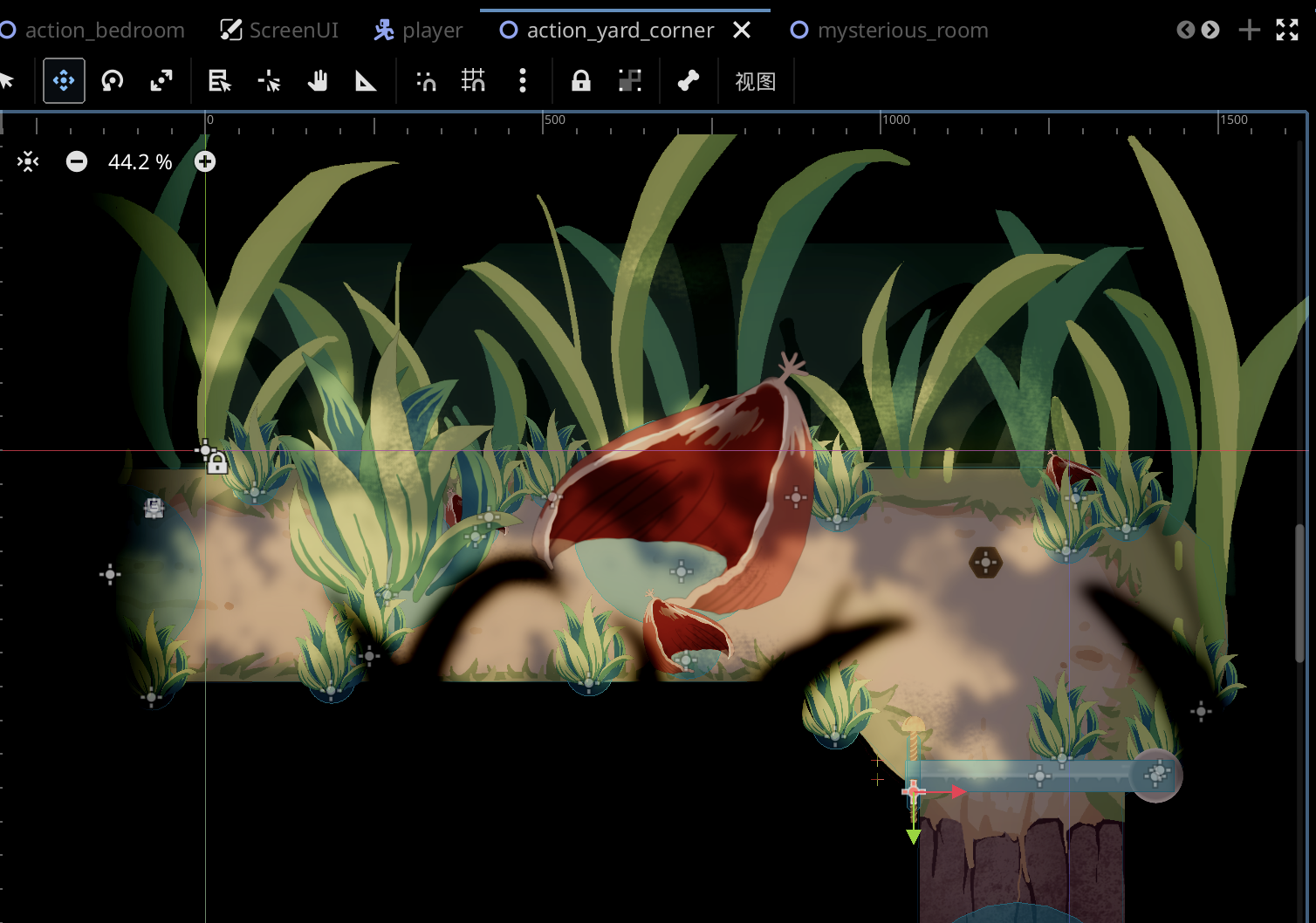Open the 视图 view menu

(755, 81)
